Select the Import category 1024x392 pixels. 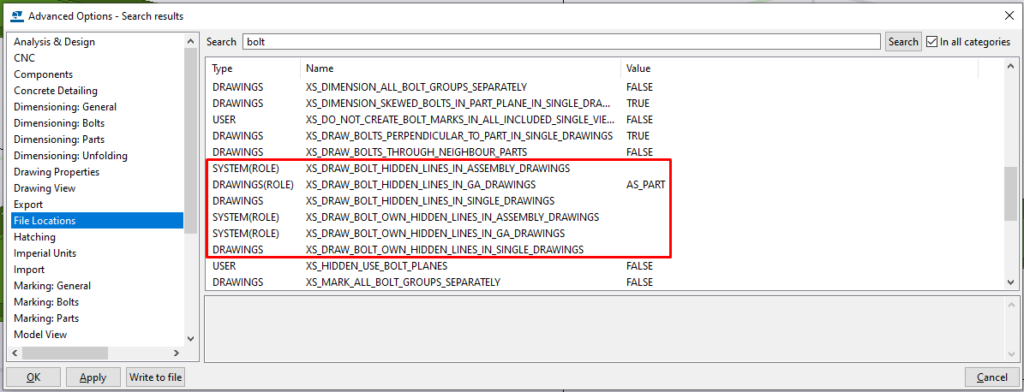point(29,269)
